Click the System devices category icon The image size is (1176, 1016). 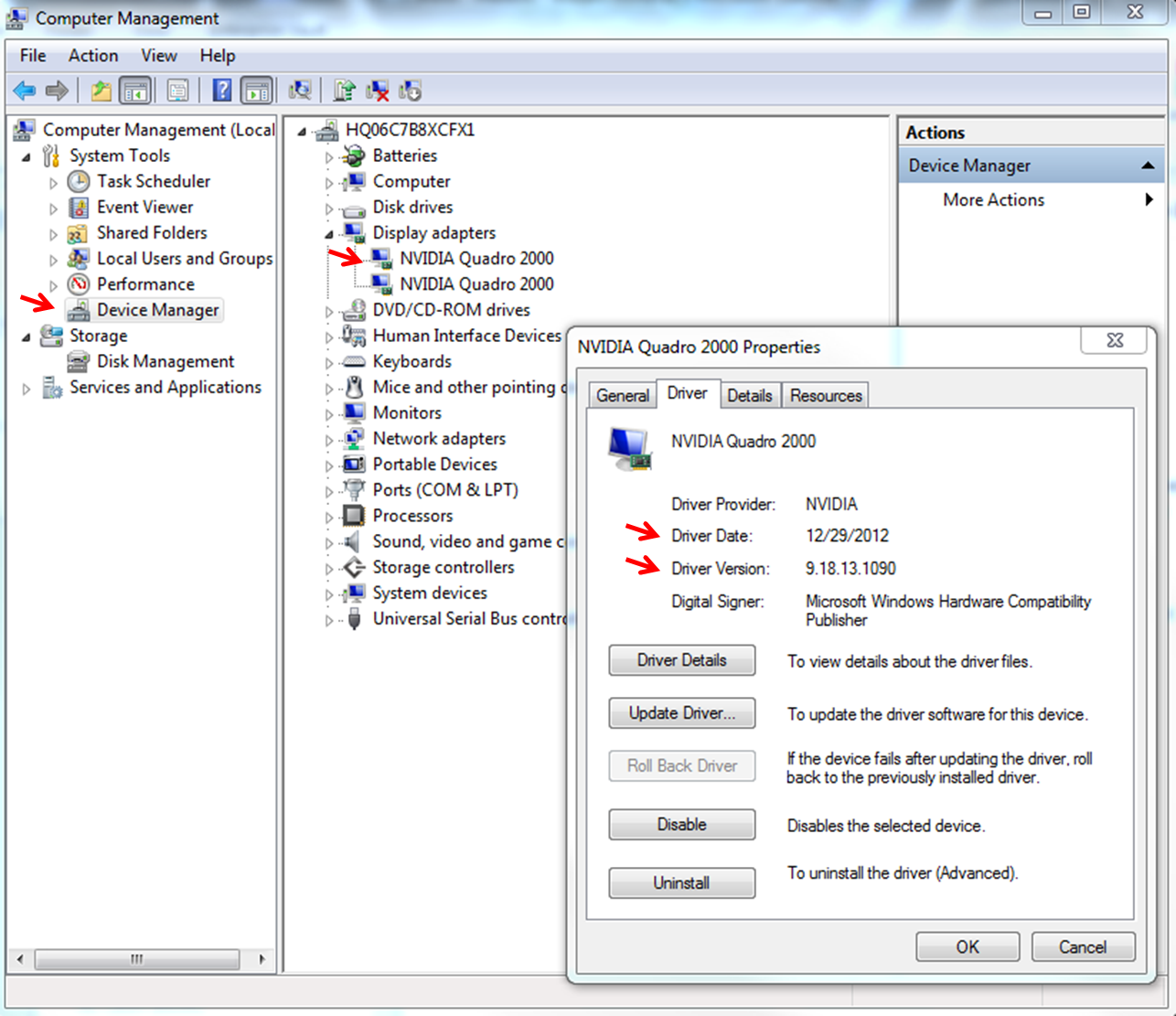point(354,593)
